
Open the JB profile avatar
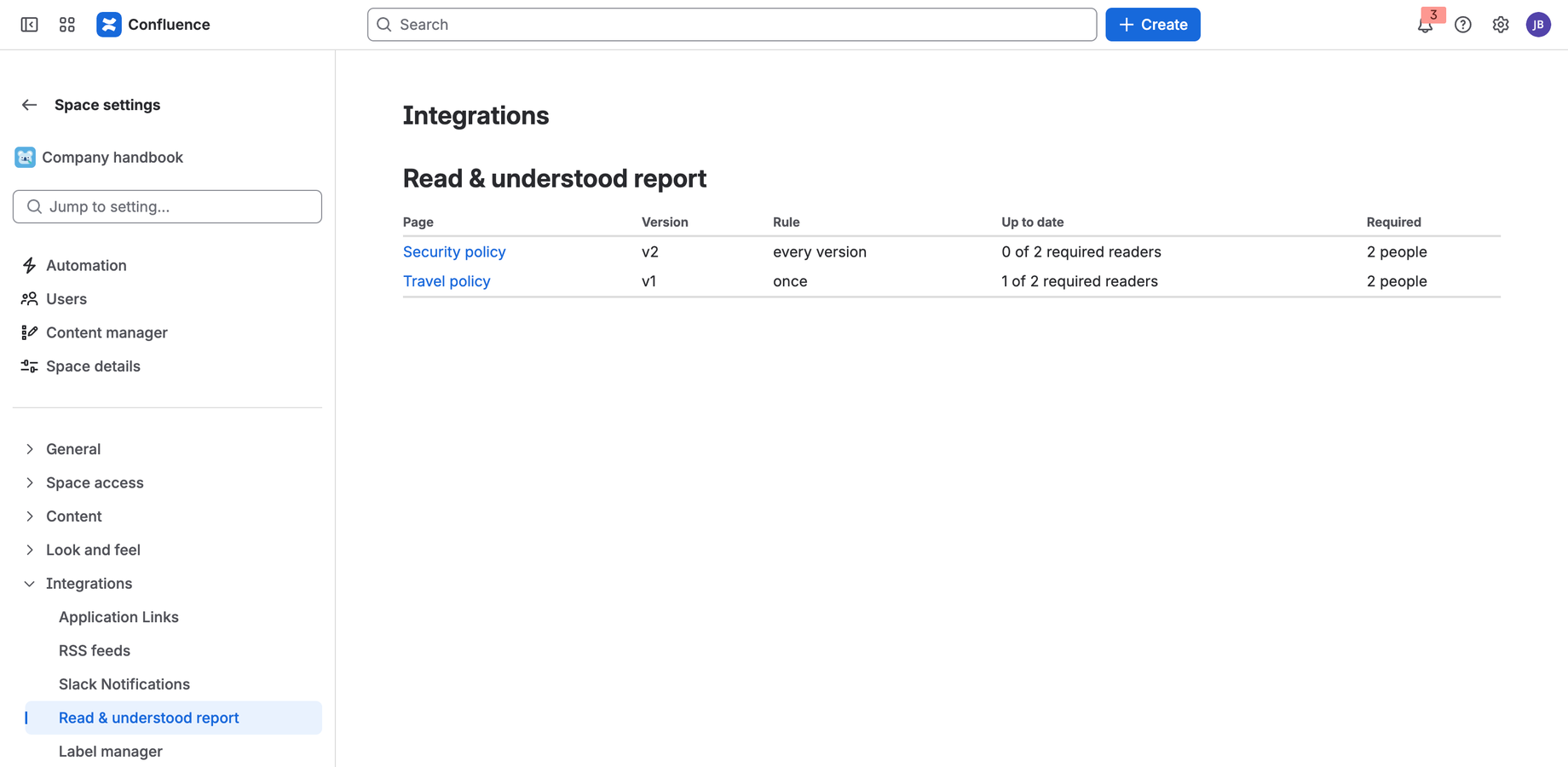(1538, 25)
